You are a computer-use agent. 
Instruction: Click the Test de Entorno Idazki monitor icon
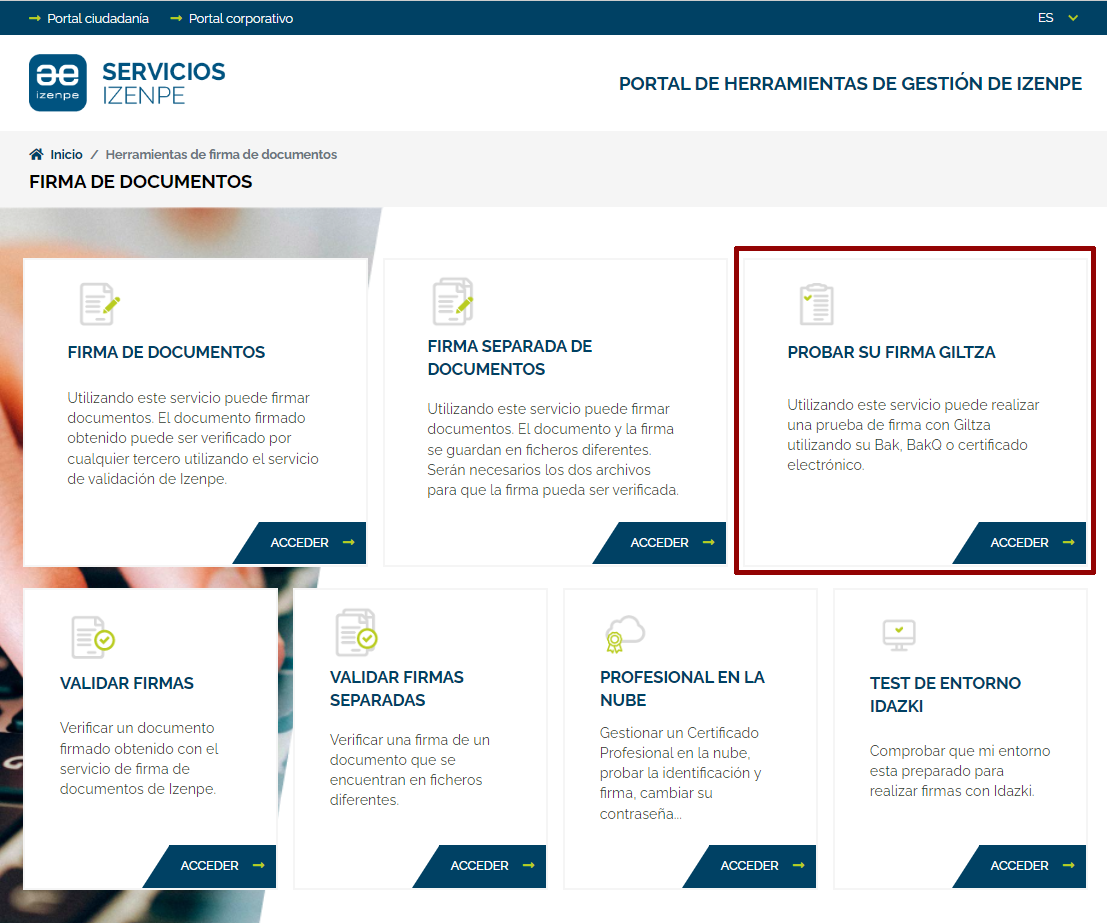point(899,634)
